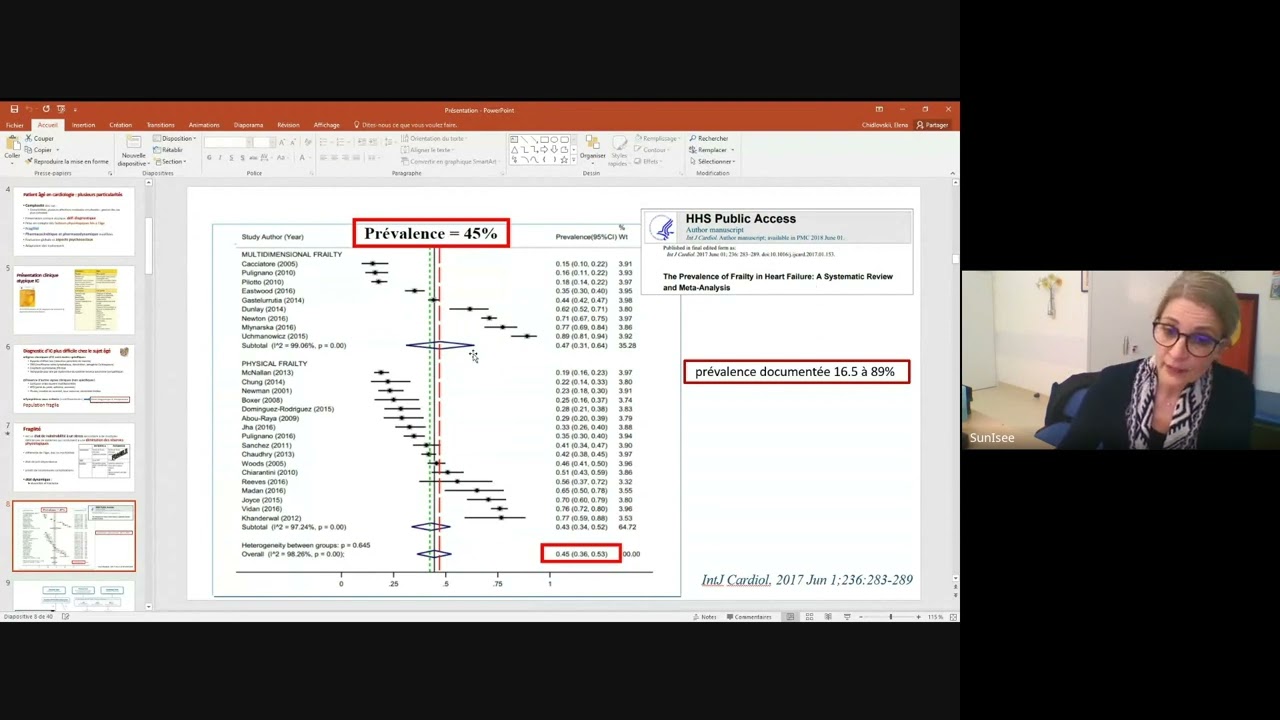The height and width of the screenshot is (720, 1280).
Task: Click Reproduire la mise en forme
Action: (66, 161)
